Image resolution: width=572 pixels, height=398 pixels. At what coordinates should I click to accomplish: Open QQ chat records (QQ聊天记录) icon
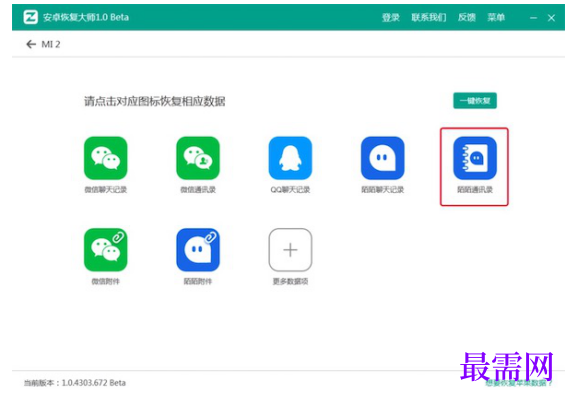[290, 158]
